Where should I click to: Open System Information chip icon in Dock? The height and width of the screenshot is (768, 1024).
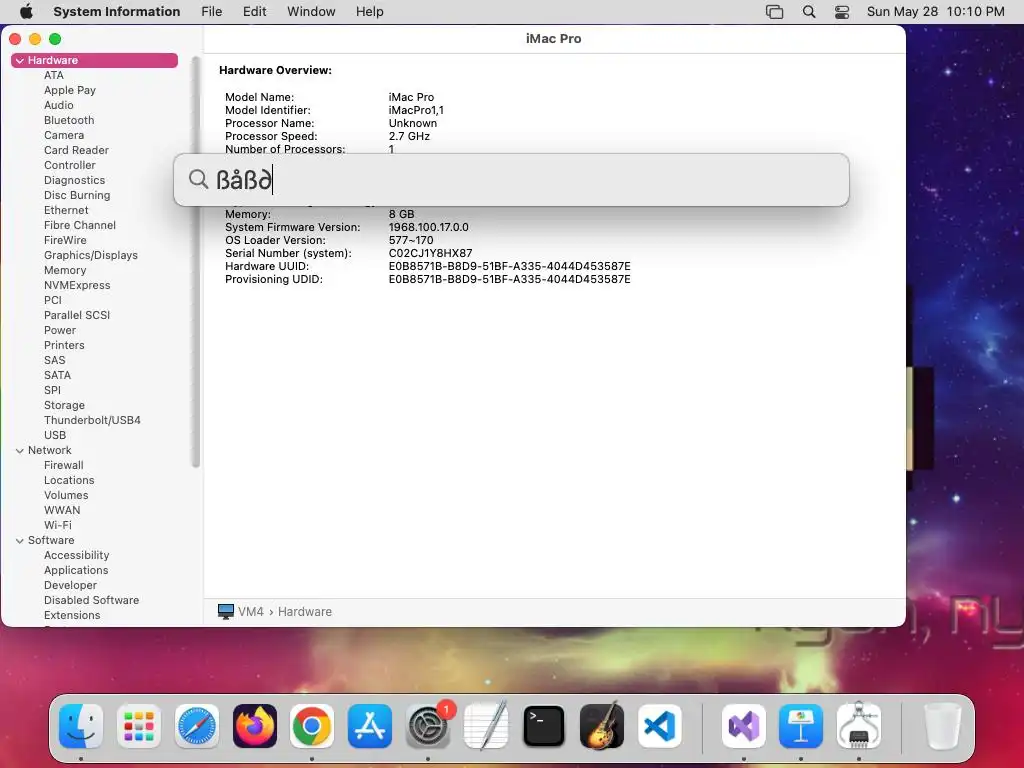[859, 726]
